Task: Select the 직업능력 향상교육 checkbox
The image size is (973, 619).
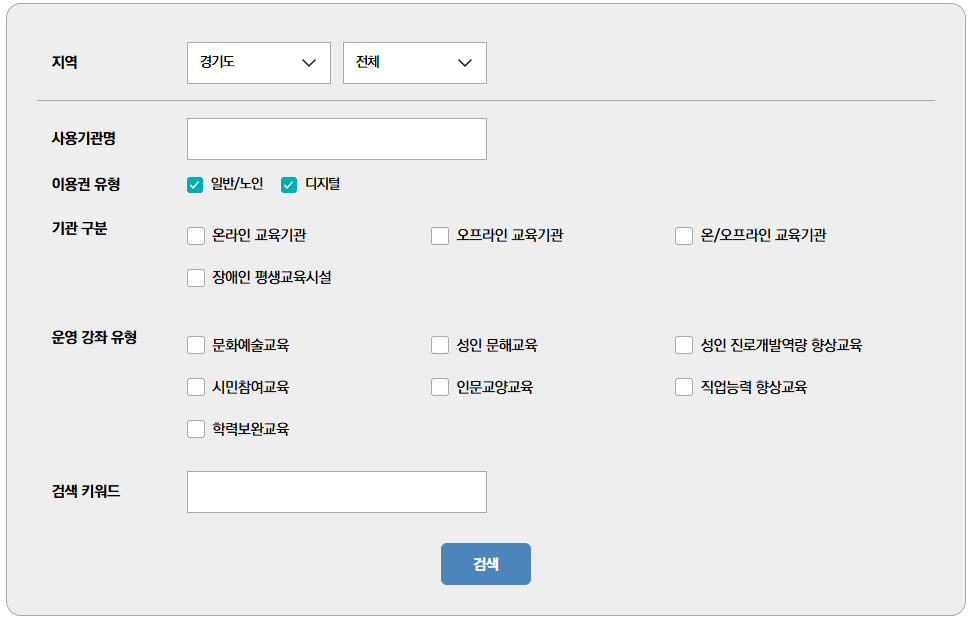Action: coord(684,387)
